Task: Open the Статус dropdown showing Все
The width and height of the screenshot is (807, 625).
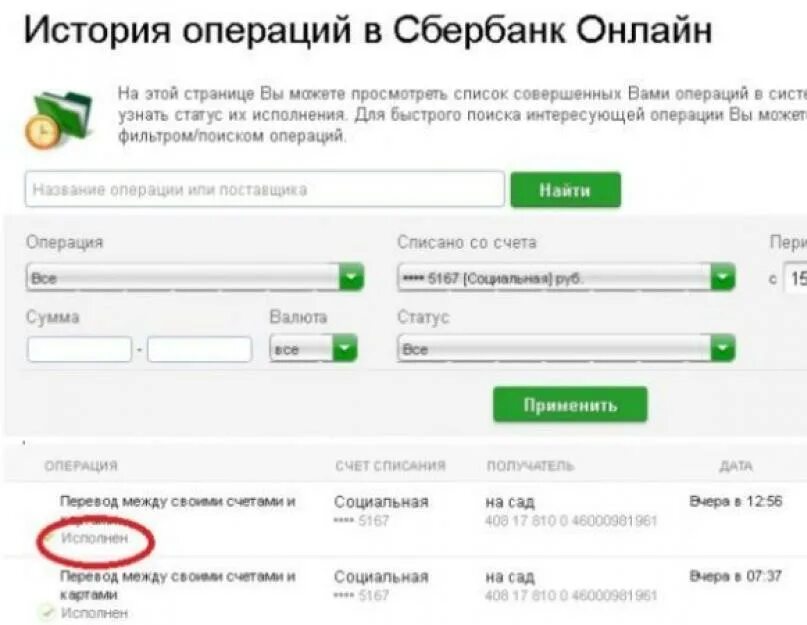Action: (566, 349)
